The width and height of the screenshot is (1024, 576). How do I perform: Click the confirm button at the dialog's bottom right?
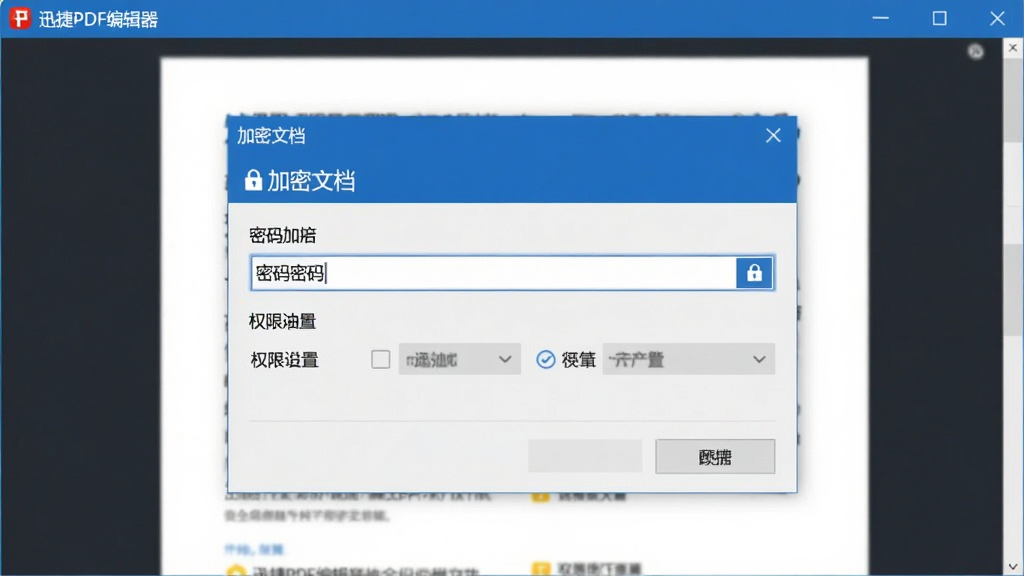click(715, 456)
